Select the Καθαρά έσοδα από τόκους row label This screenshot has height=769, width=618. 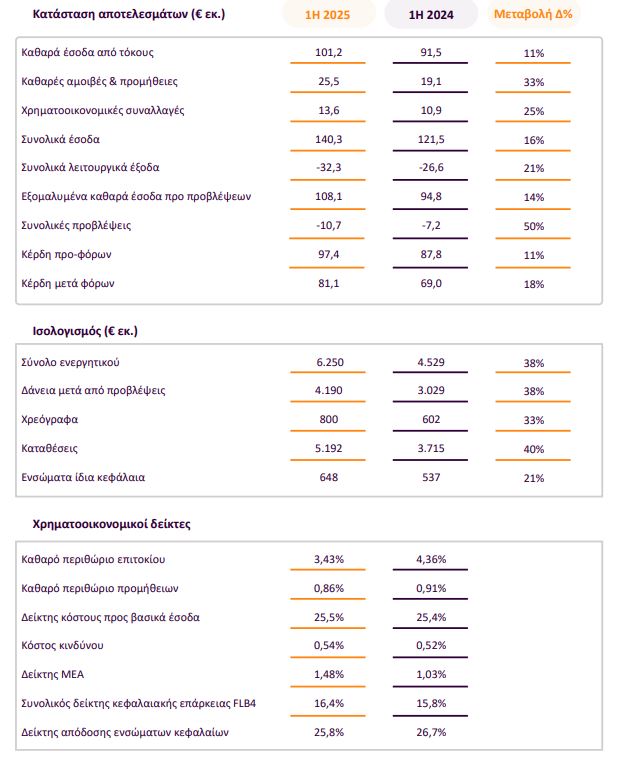coord(88,51)
